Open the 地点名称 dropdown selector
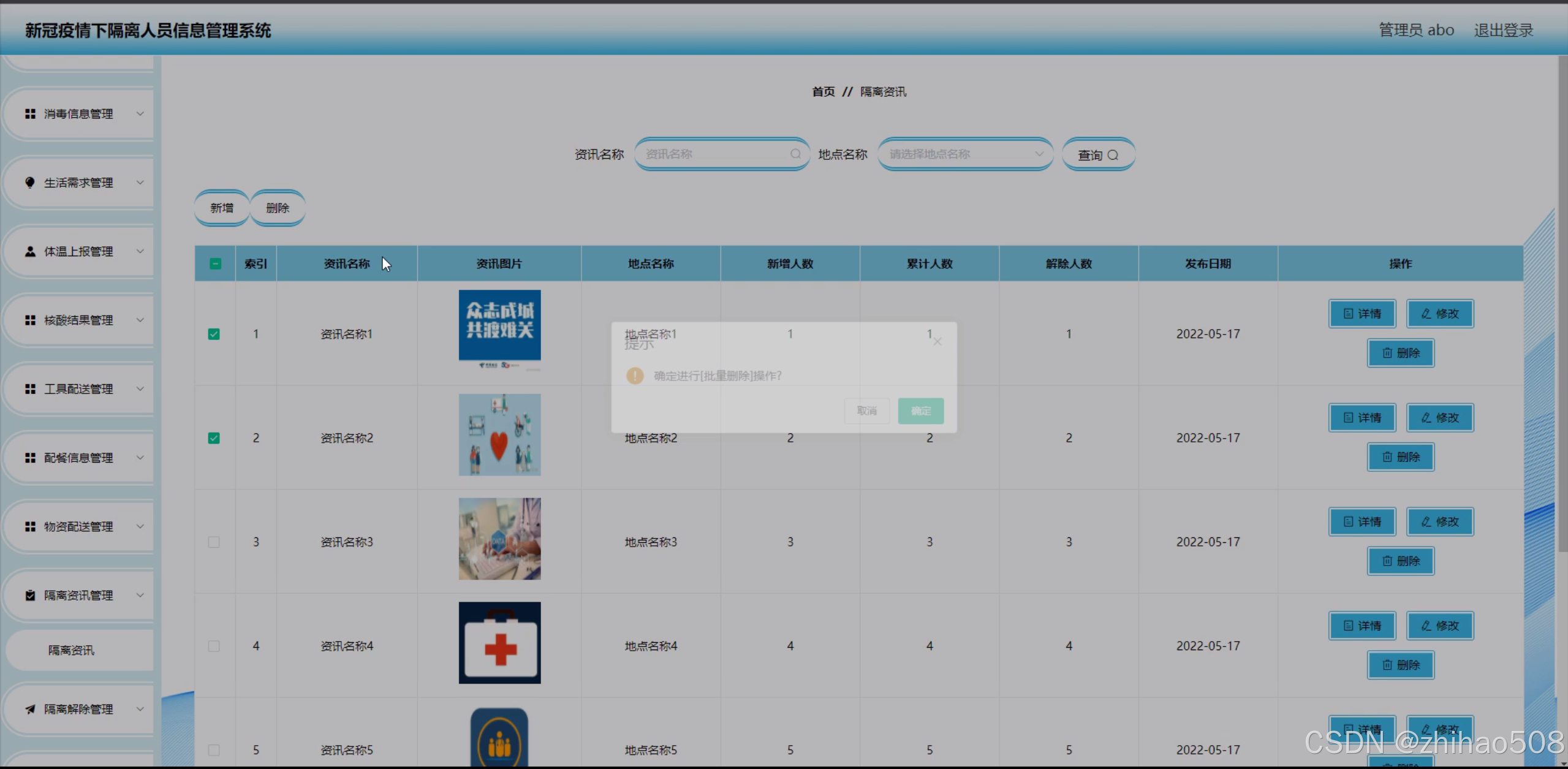 pyautogui.click(x=965, y=154)
